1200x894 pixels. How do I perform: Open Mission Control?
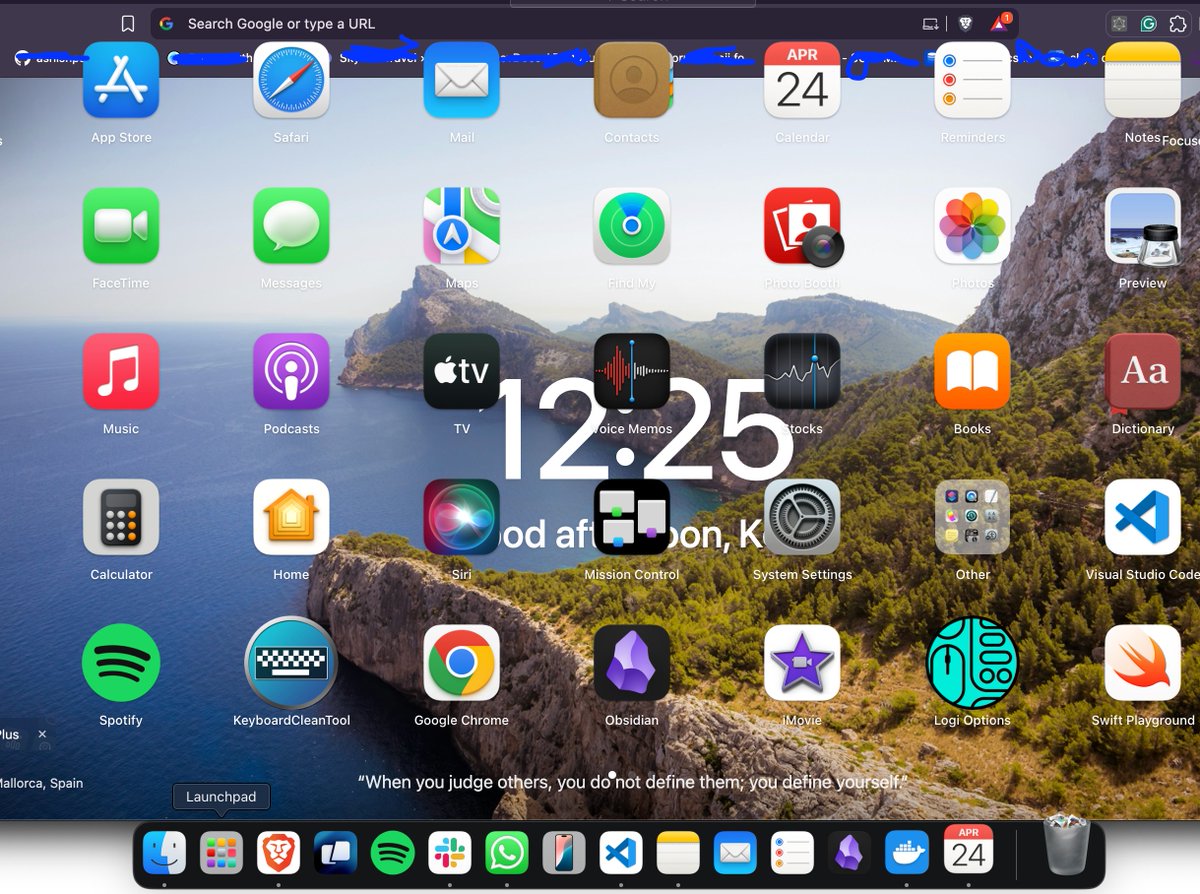(x=632, y=517)
